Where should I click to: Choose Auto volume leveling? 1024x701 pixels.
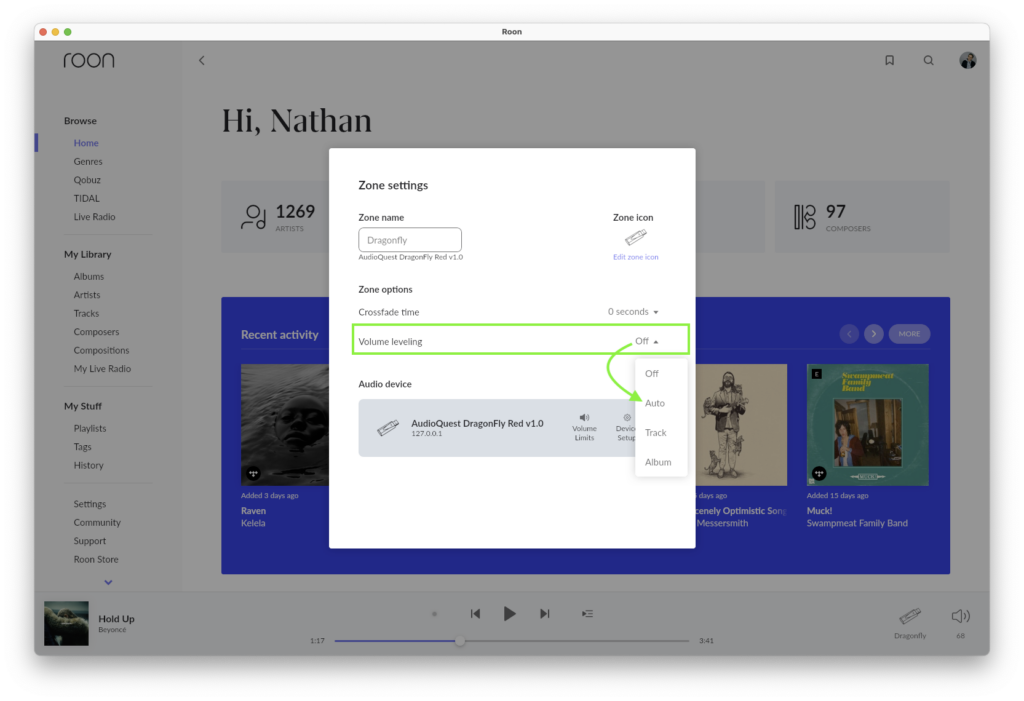pyautogui.click(x=655, y=403)
